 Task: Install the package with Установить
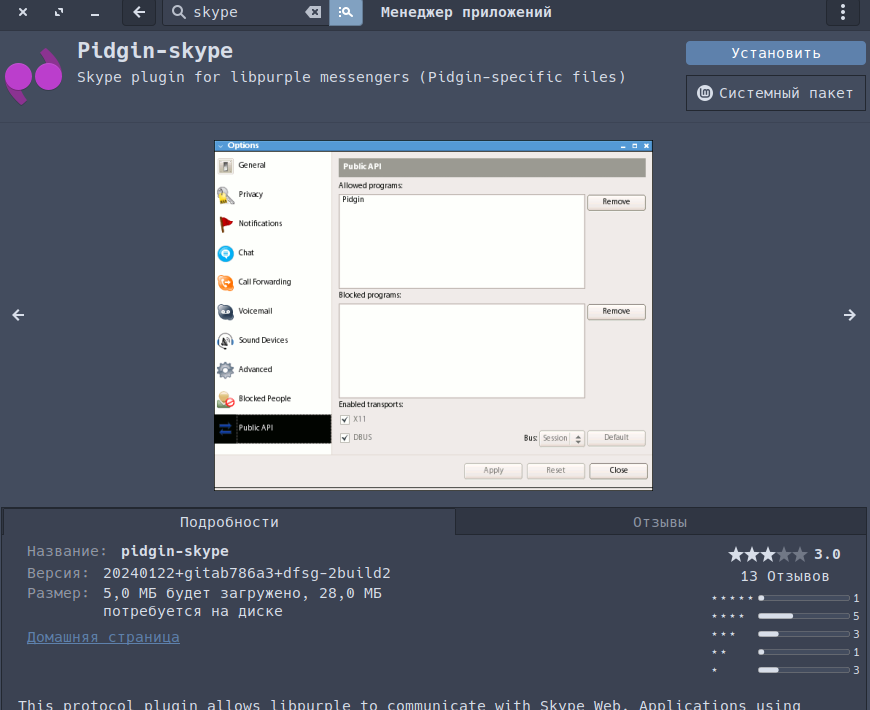point(775,53)
